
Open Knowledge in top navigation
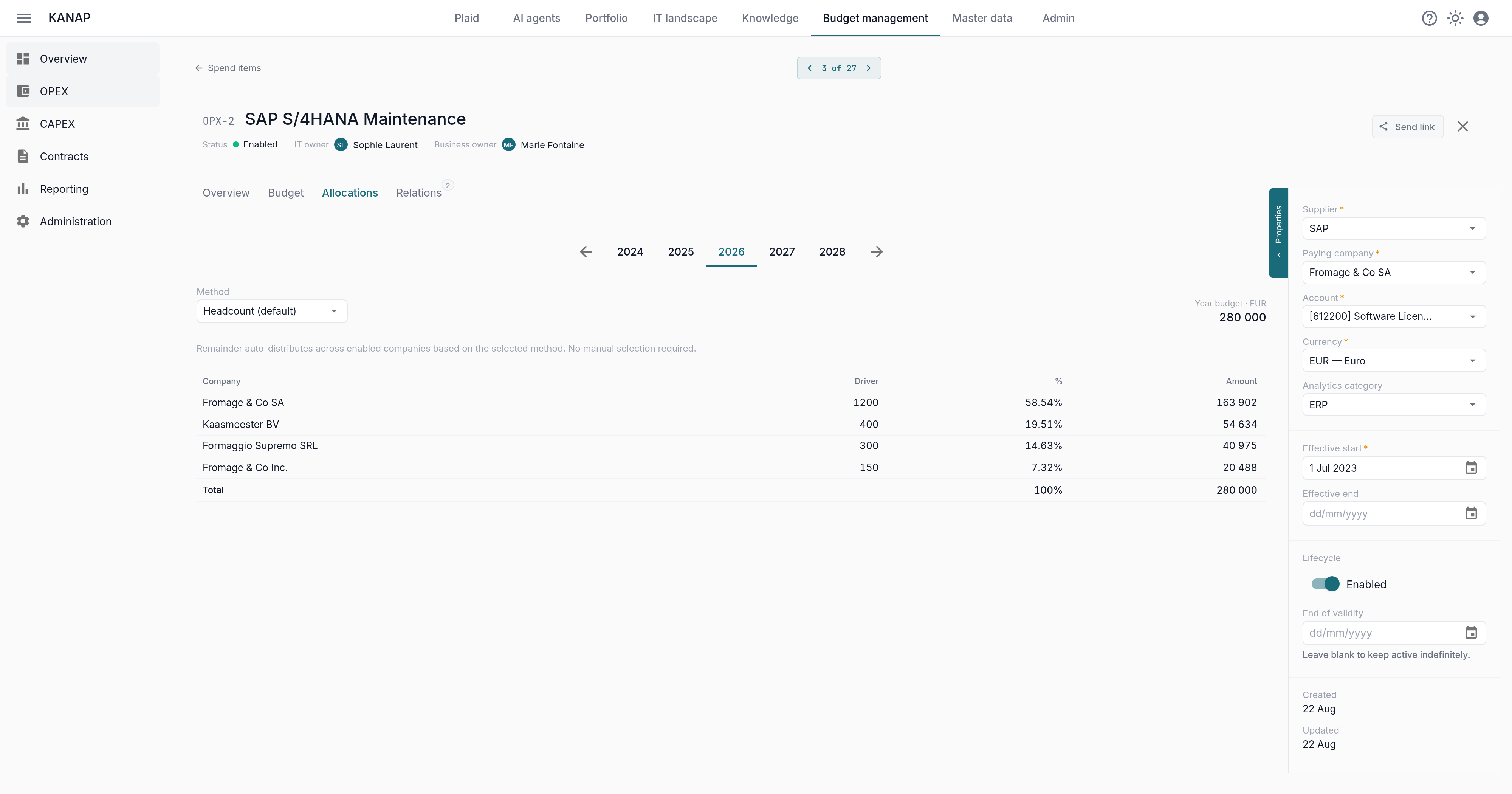[x=770, y=18]
